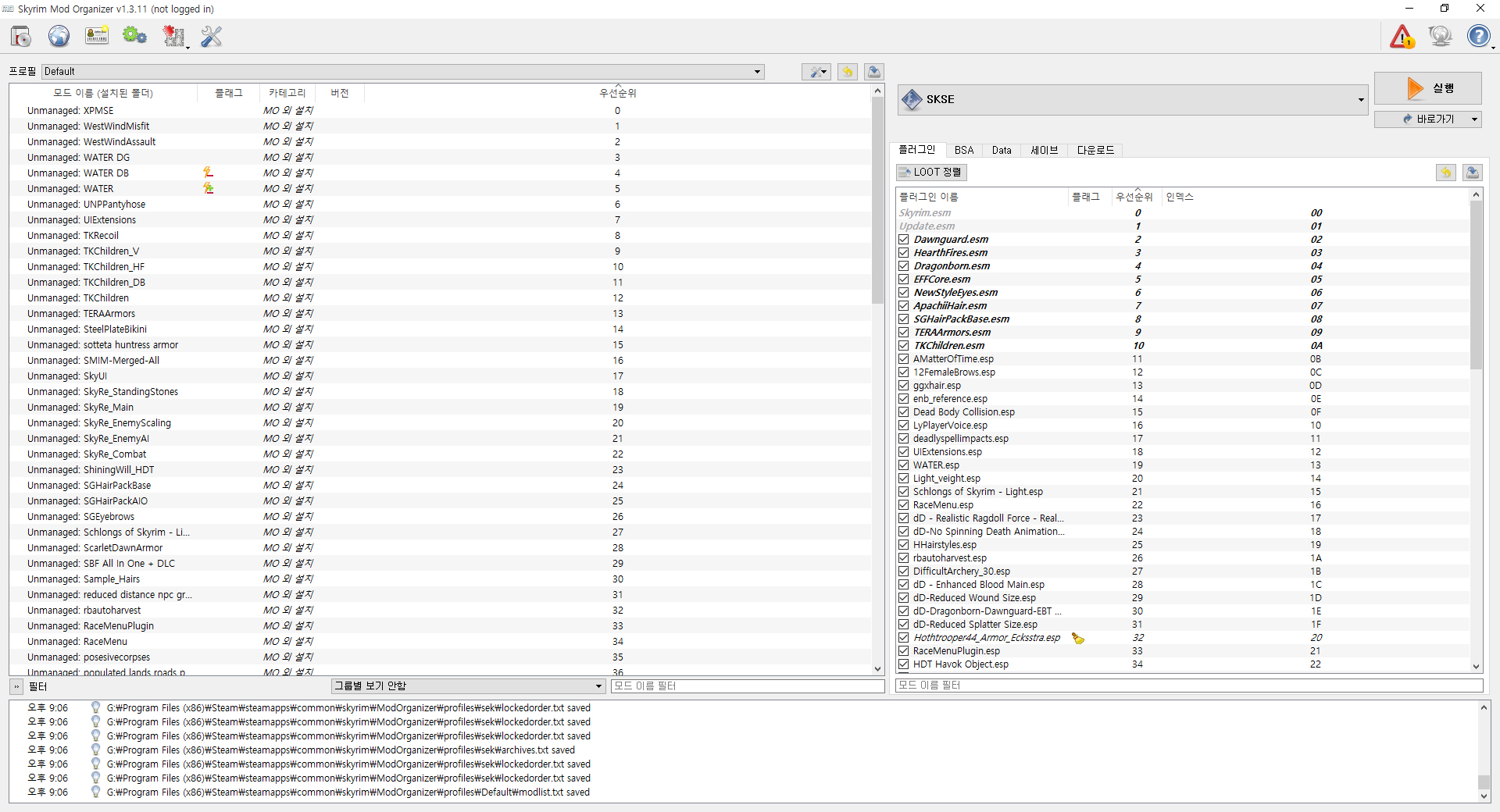This screenshot has width=1500, height=812.
Task: Click the SKSE executable icon
Action: [912, 99]
